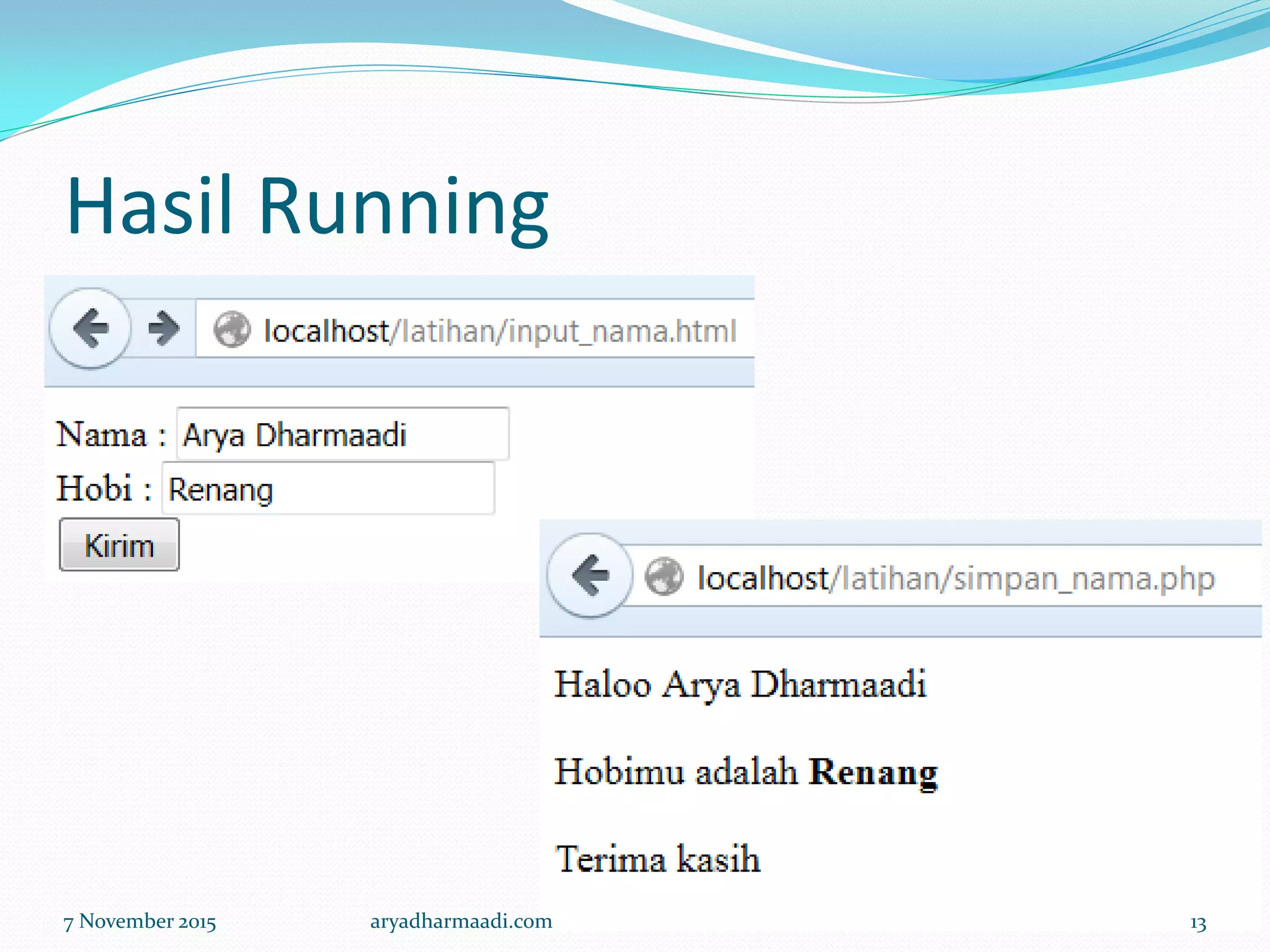
Task: Click back arrow in simpan_nama.php browser
Action: pos(590,575)
